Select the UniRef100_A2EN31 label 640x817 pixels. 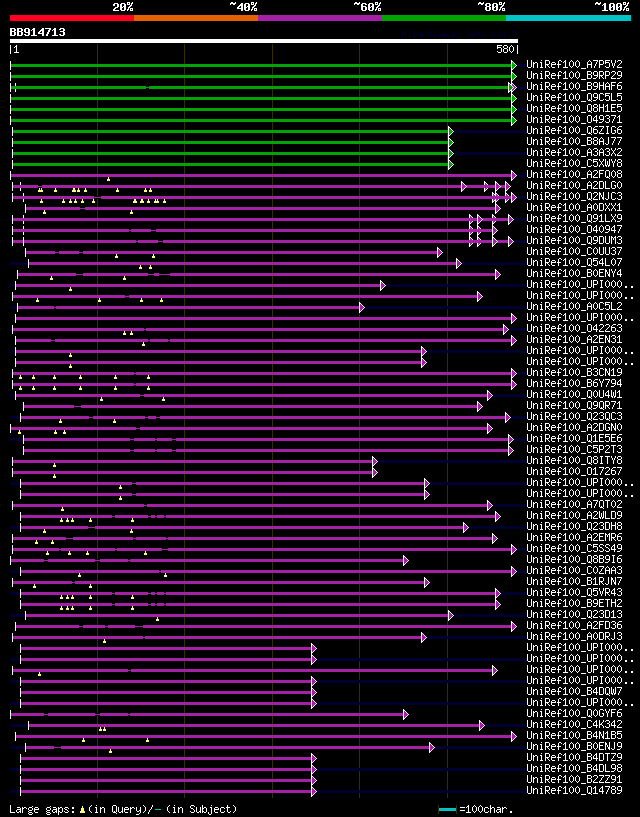574,339
